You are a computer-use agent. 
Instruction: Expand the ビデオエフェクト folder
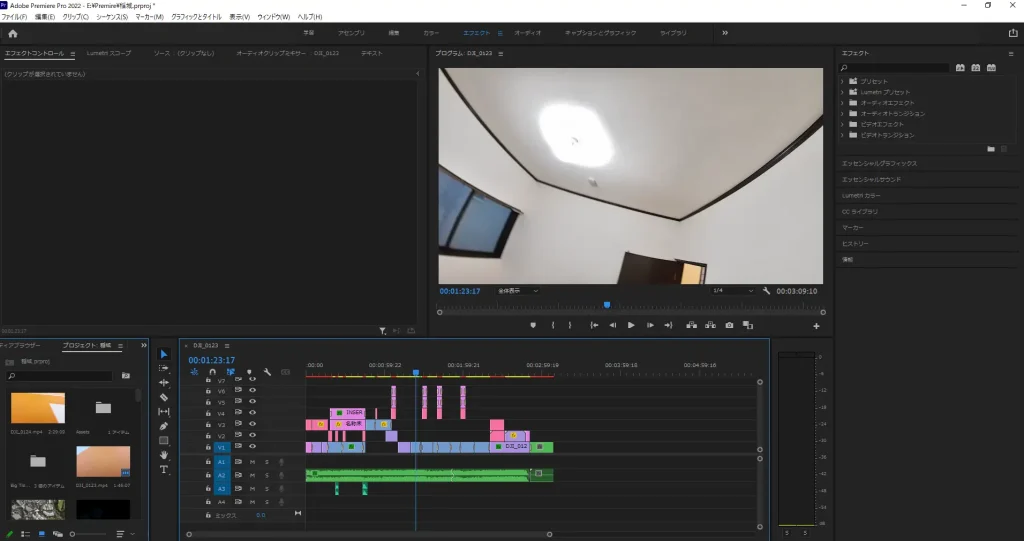tap(842, 124)
